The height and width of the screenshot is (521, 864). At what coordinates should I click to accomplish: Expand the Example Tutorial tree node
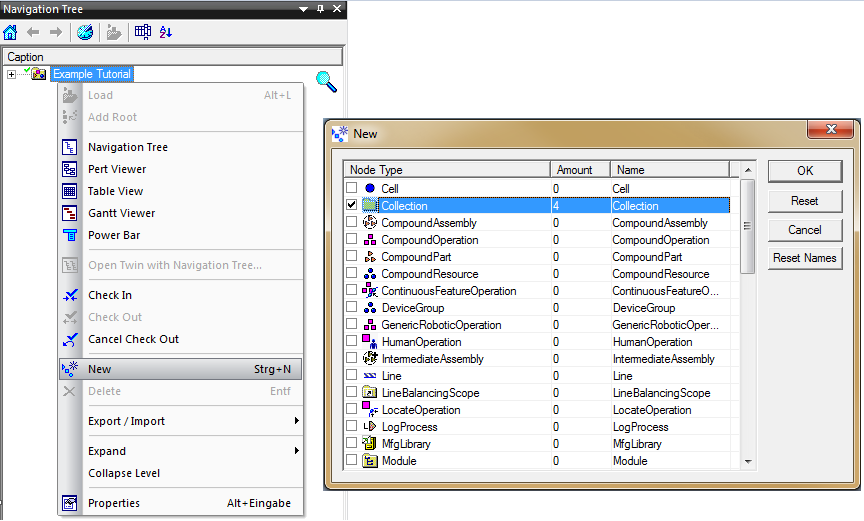point(12,74)
